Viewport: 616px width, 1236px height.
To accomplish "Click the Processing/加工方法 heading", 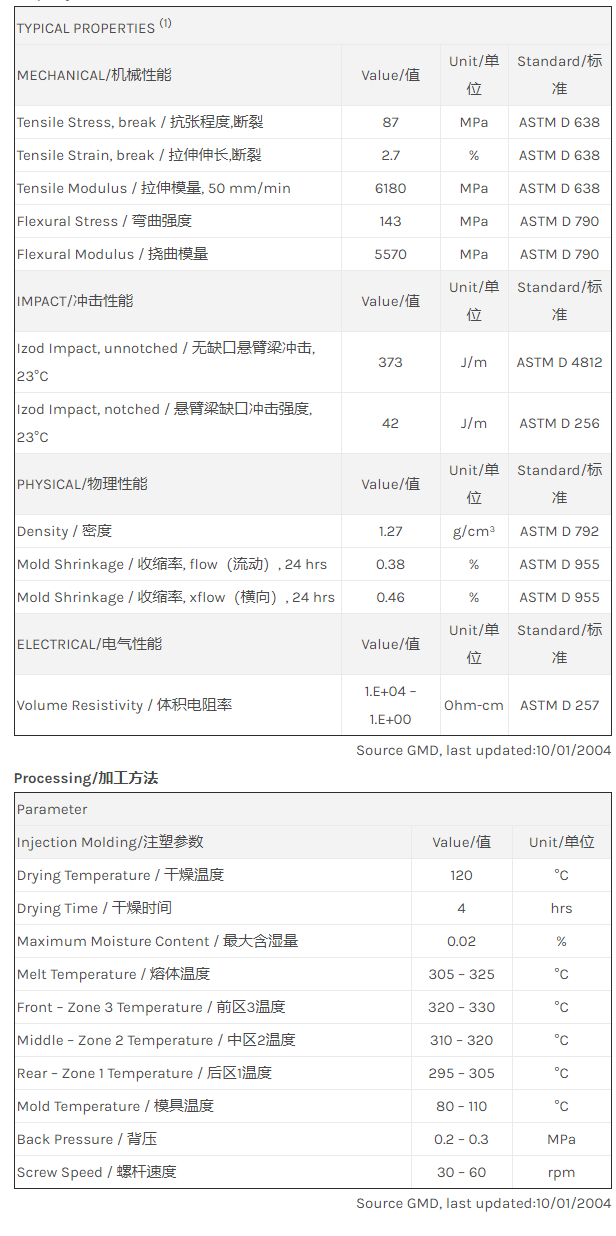I will click(x=86, y=777).
